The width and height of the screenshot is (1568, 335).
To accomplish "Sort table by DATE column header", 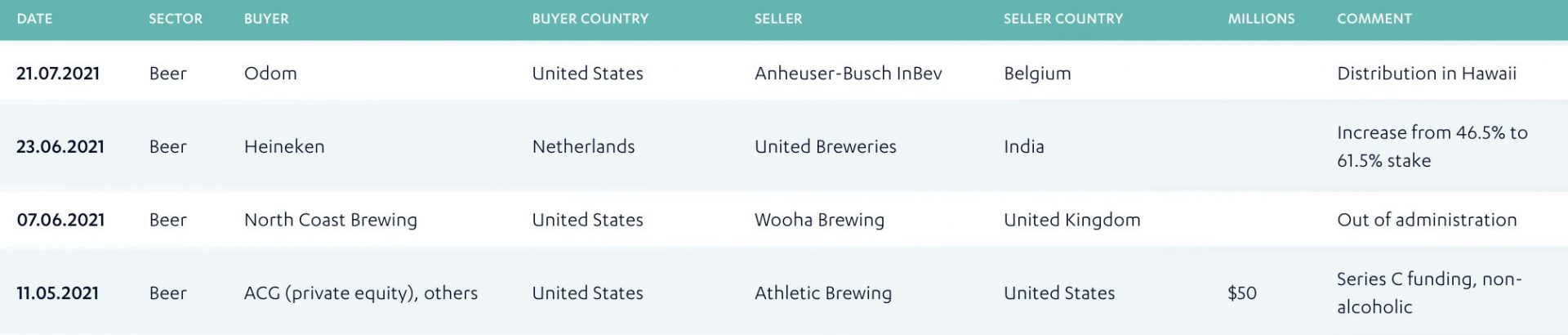I will tap(34, 19).
